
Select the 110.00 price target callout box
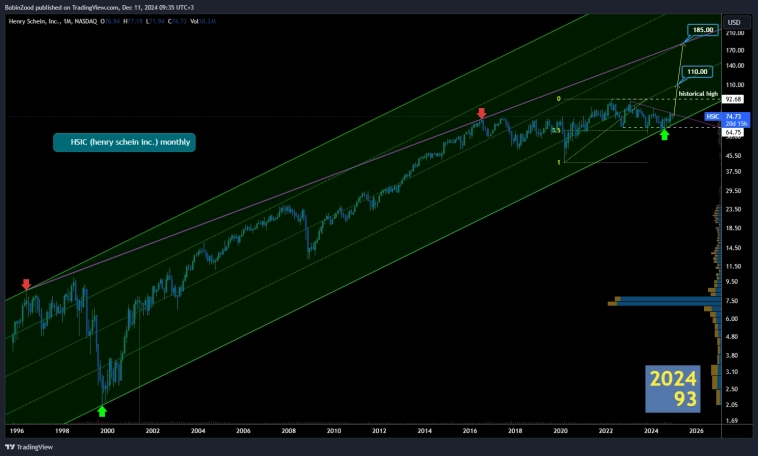[x=697, y=72]
